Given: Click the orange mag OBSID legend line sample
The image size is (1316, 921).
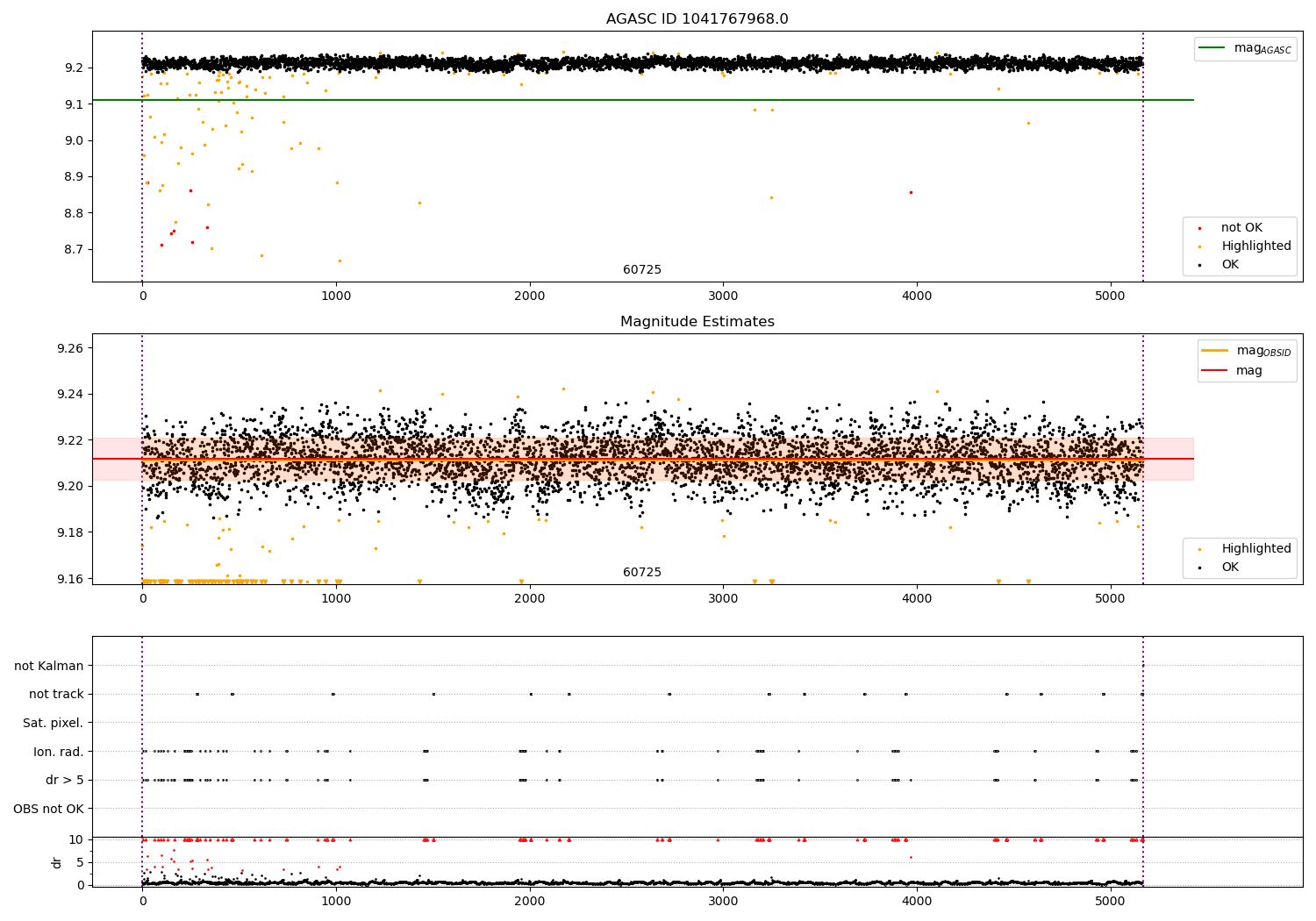Looking at the screenshot, I should pos(1214,350).
